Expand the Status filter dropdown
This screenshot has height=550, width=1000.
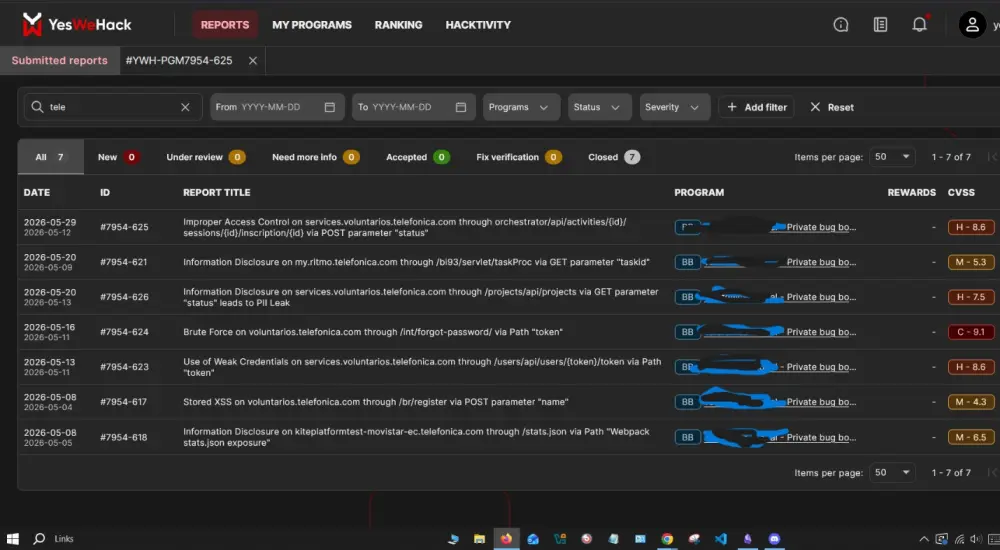(599, 107)
